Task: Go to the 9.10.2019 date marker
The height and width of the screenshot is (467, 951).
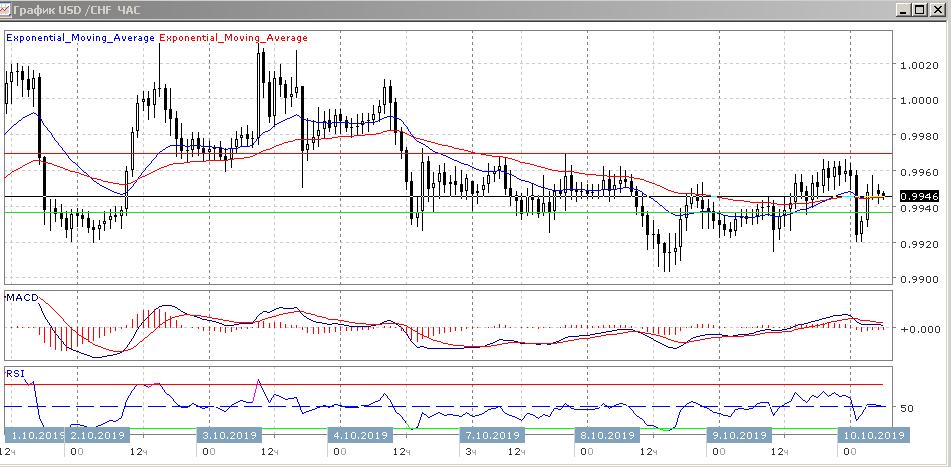Action: click(x=738, y=436)
